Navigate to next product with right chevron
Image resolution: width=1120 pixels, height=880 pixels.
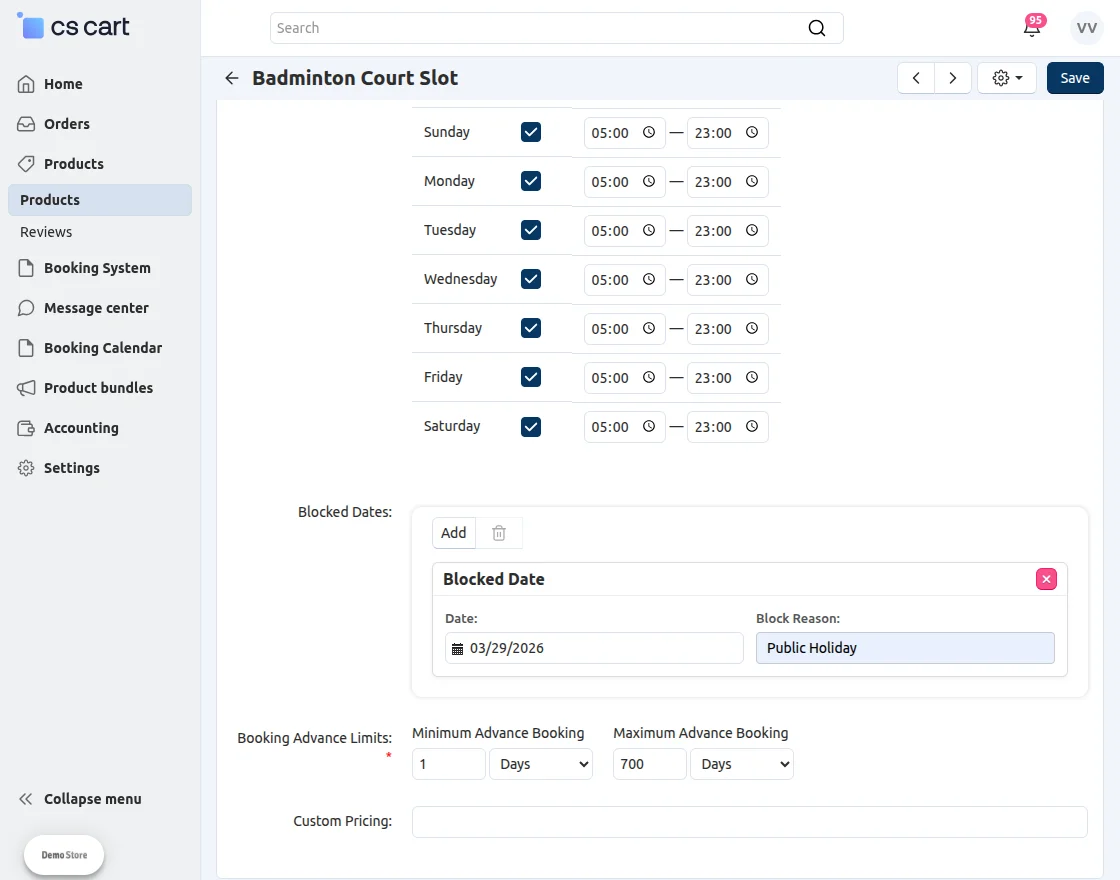[x=953, y=78]
